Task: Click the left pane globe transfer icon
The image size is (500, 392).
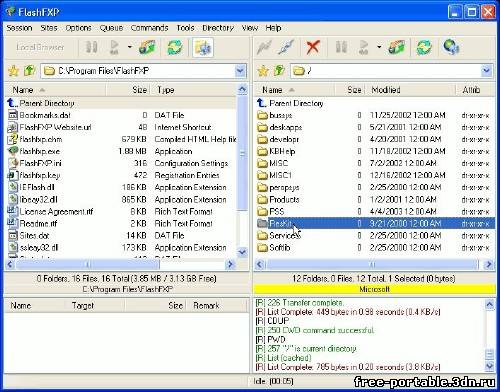Action: pyautogui.click(x=147, y=47)
